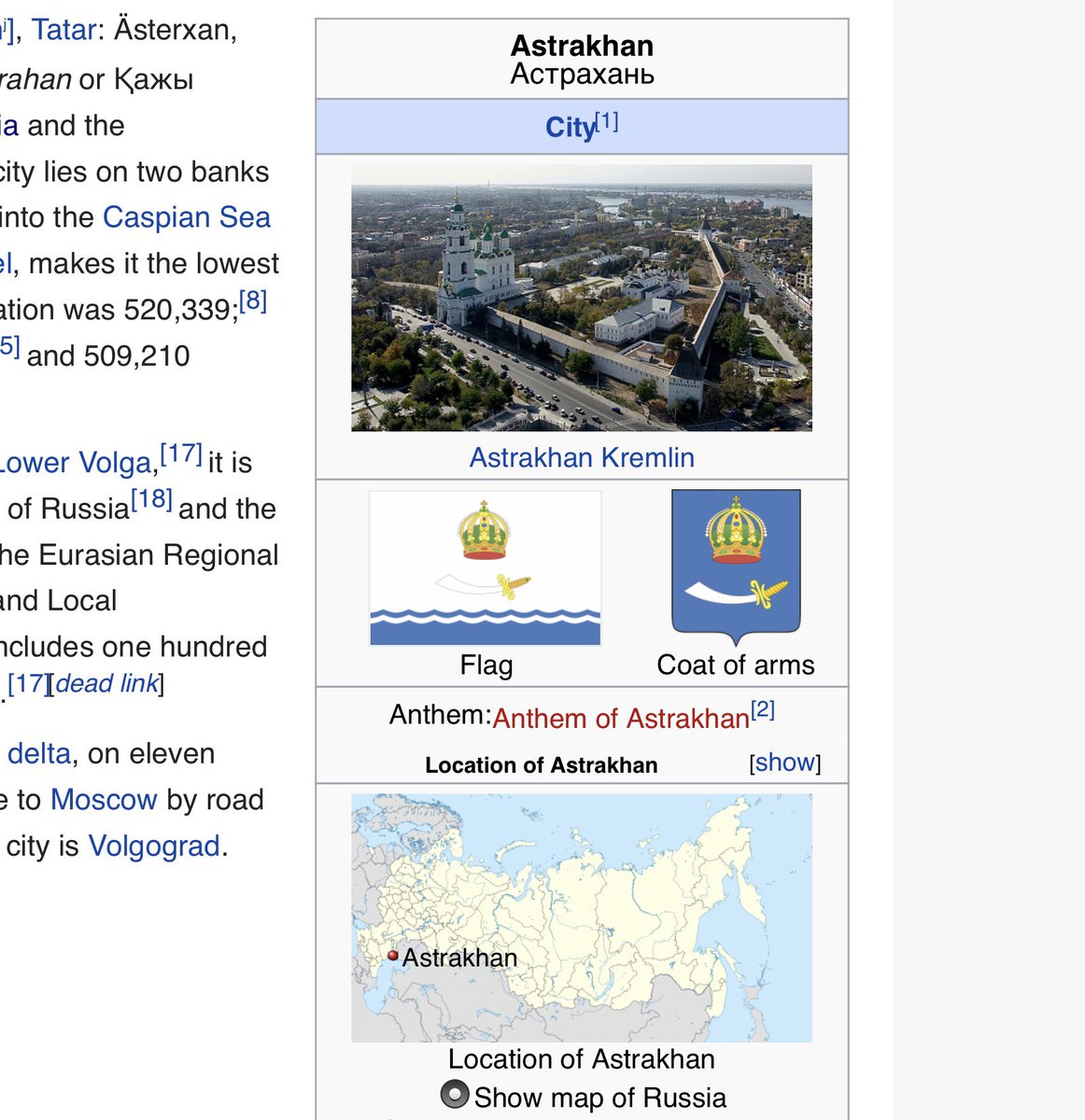This screenshot has width=1085, height=1120.
Task: Open citation [17] after Lower Volga
Action: click(181, 455)
